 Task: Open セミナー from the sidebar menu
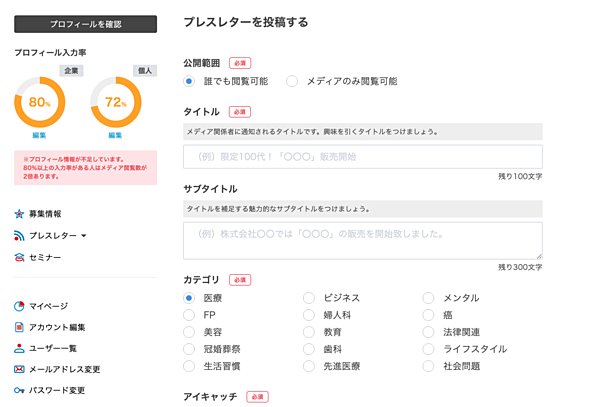click(x=45, y=258)
